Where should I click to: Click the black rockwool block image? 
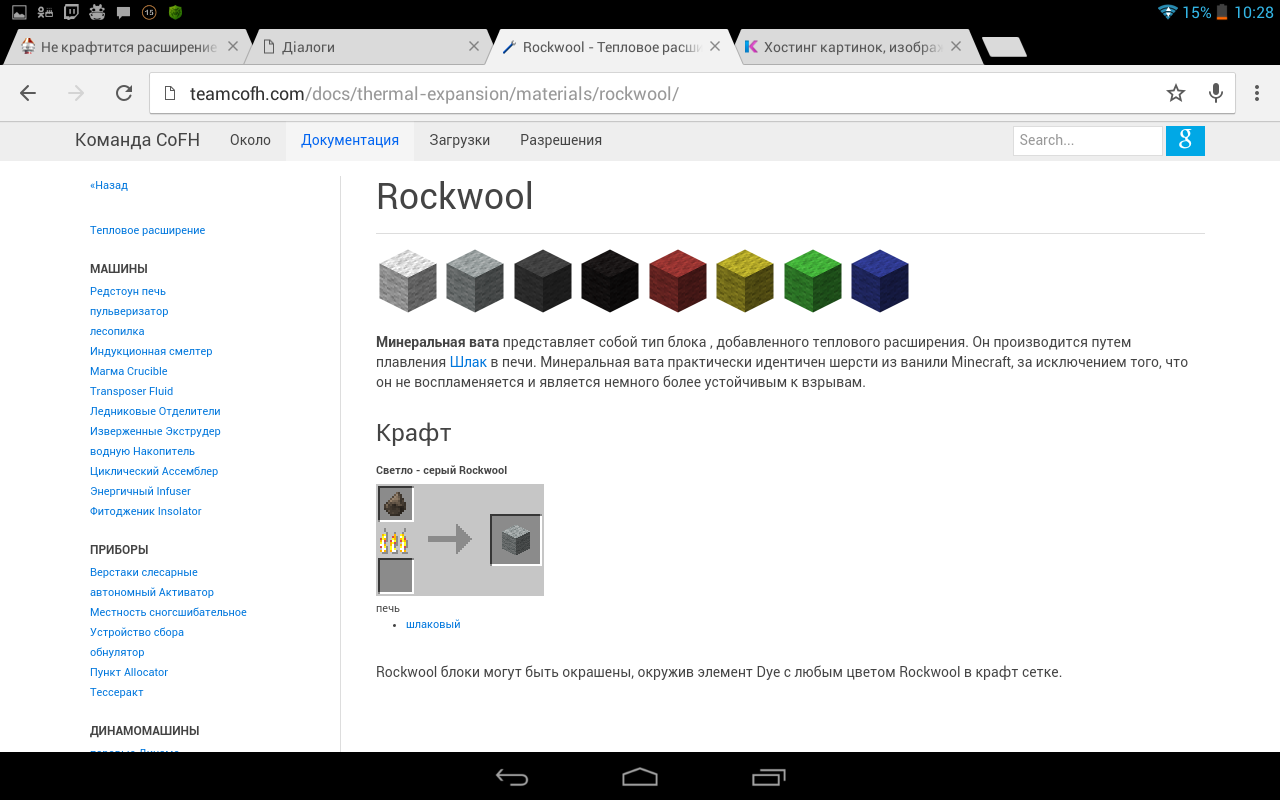(610, 281)
